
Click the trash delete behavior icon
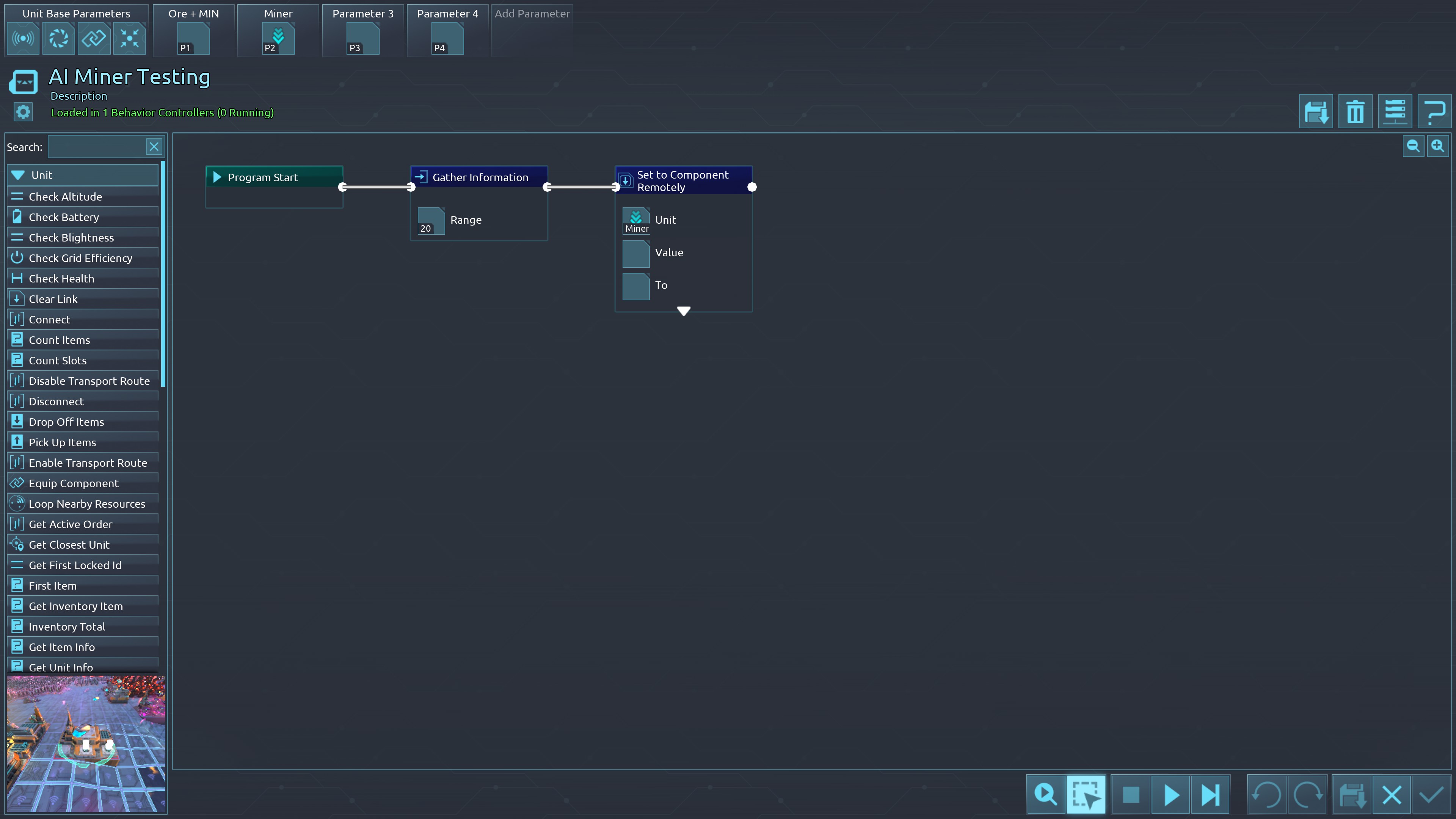tap(1355, 112)
